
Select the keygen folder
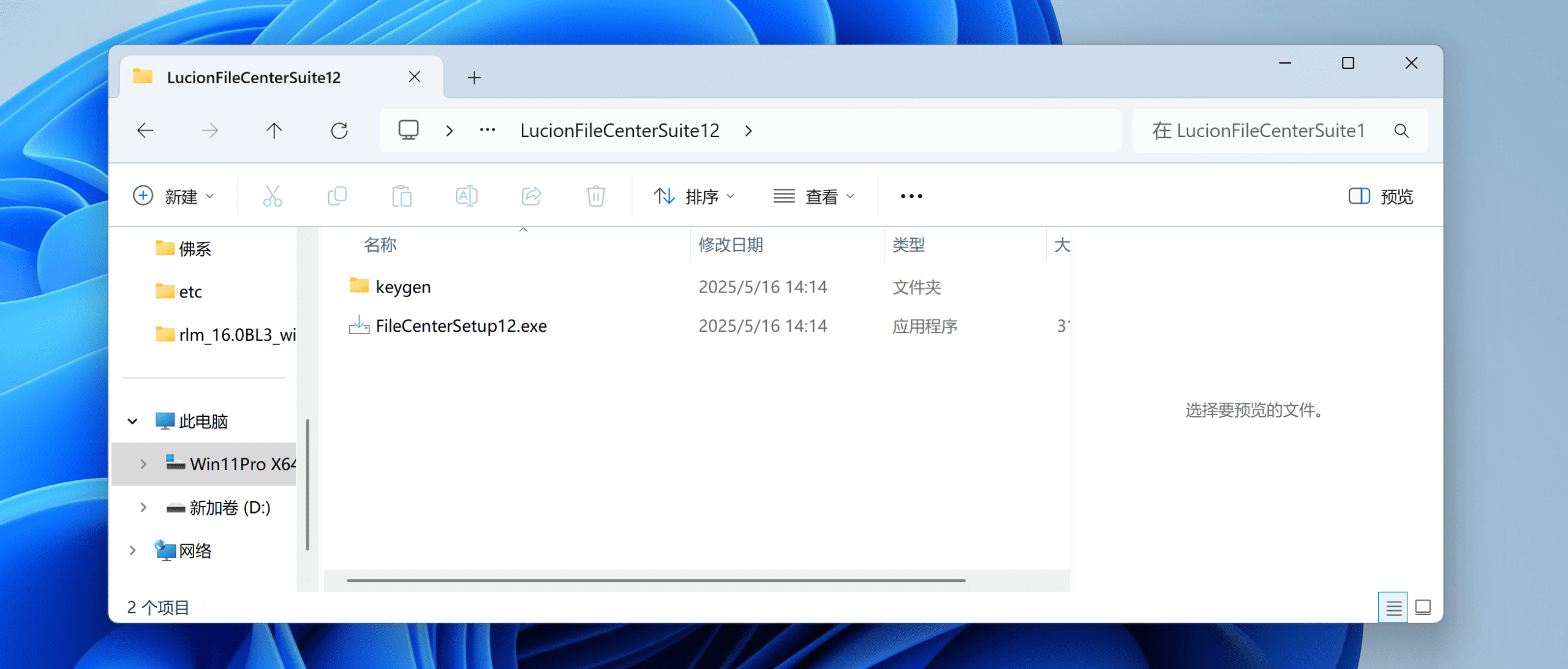click(402, 286)
